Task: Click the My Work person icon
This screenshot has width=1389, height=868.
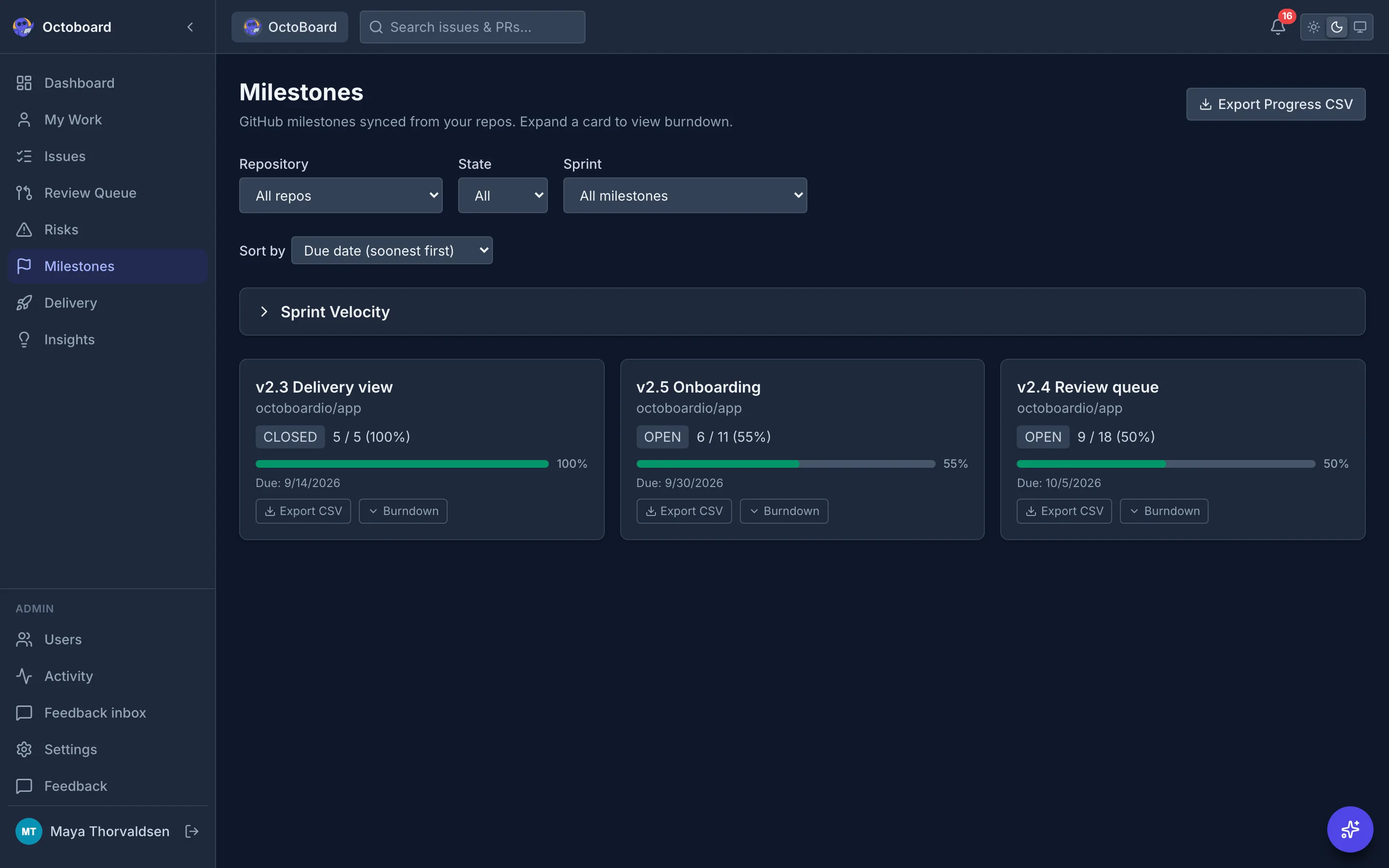Action: (24, 120)
